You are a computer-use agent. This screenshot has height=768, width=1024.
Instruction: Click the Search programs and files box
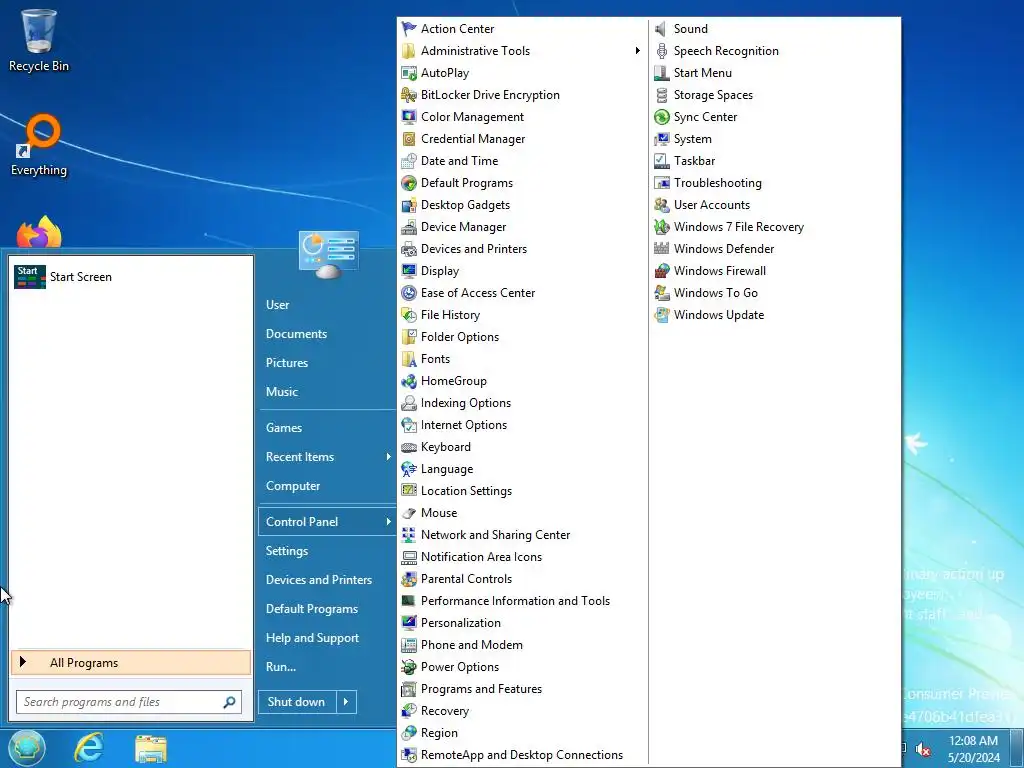[x=129, y=702]
